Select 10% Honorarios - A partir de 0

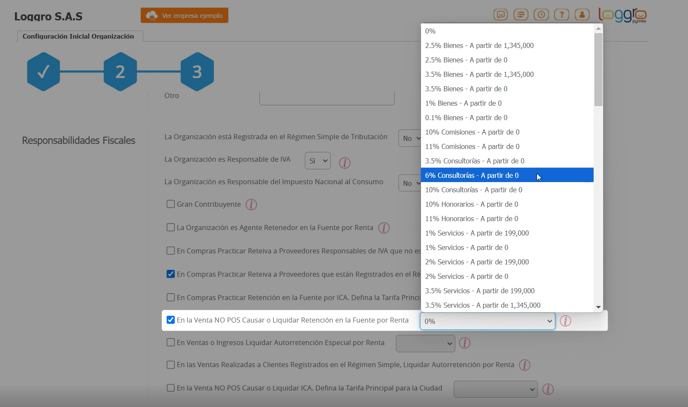tap(507, 204)
